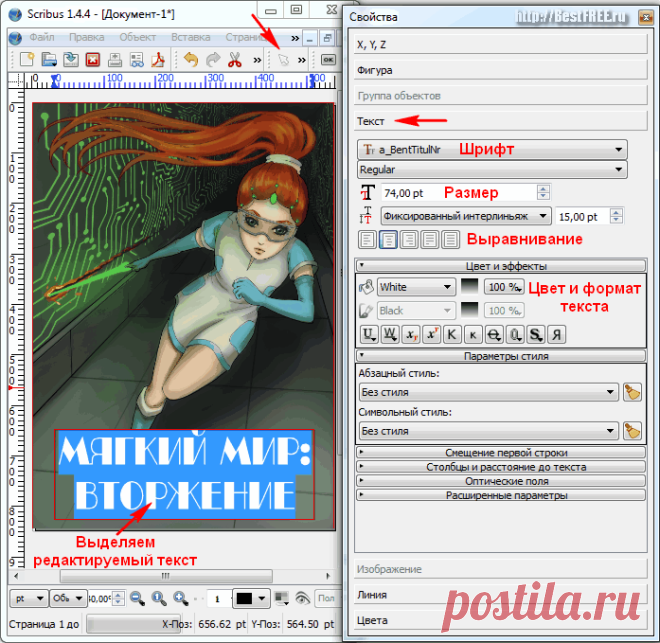Toggle the eye preview mode icon

coord(302,598)
